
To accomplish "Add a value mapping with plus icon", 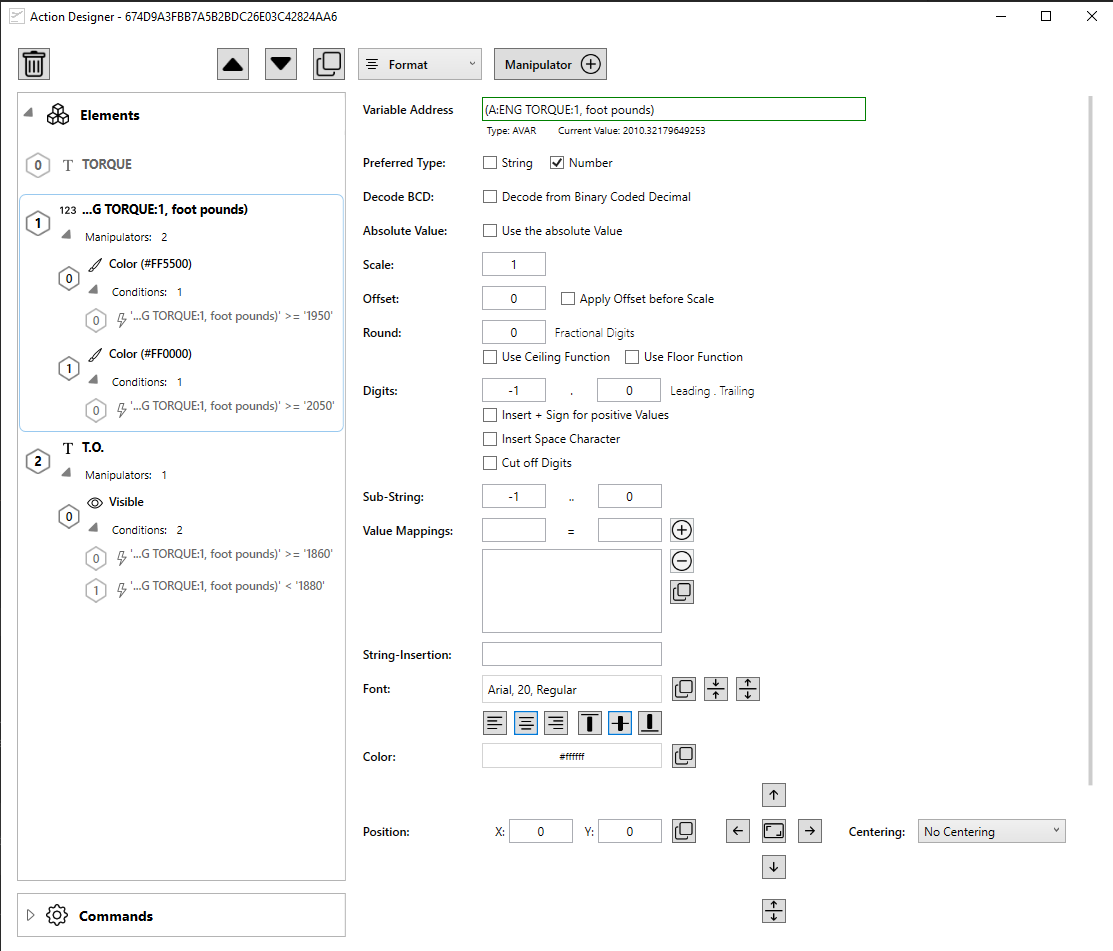I will pos(682,530).
